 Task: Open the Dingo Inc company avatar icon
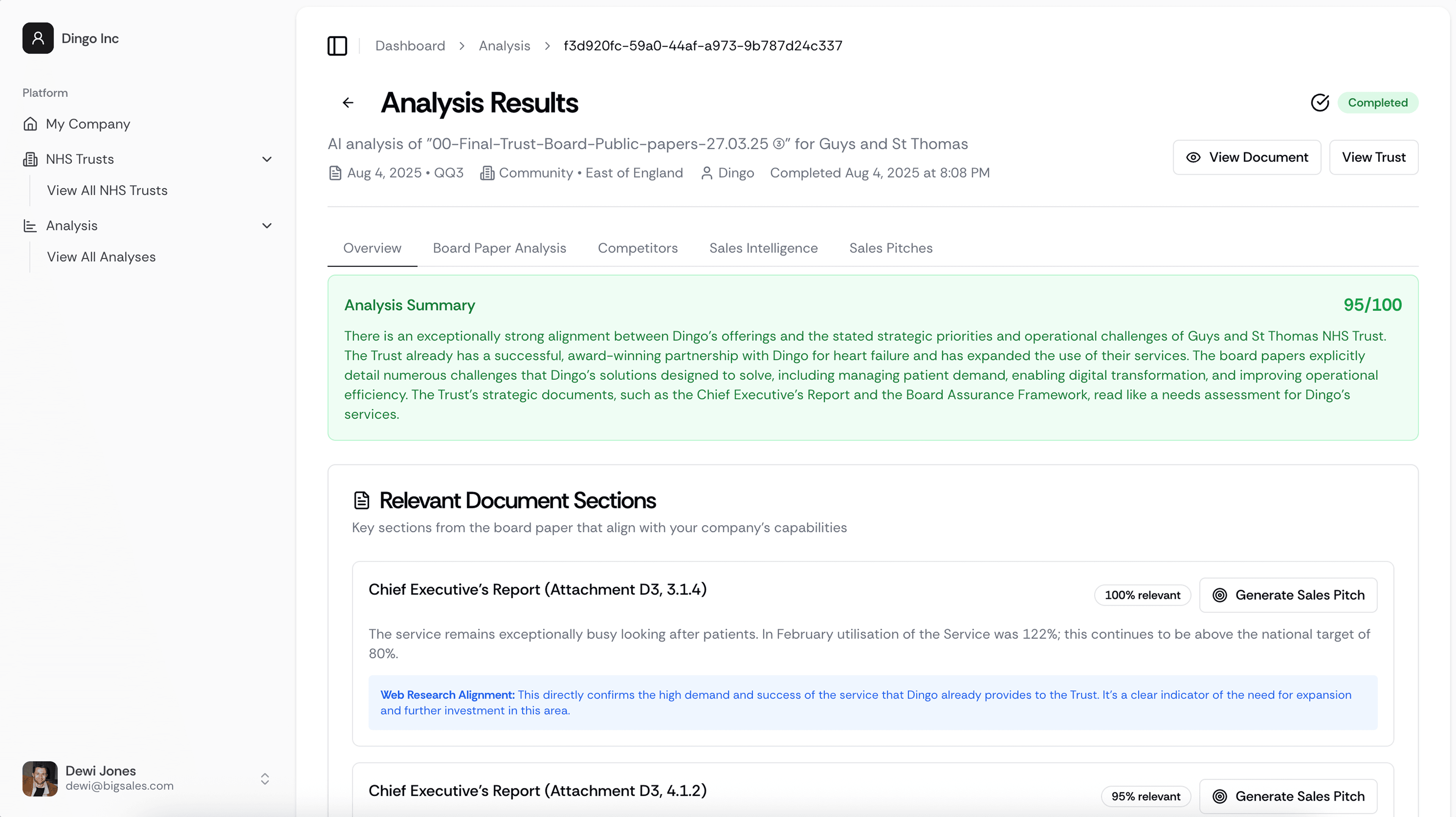37,38
